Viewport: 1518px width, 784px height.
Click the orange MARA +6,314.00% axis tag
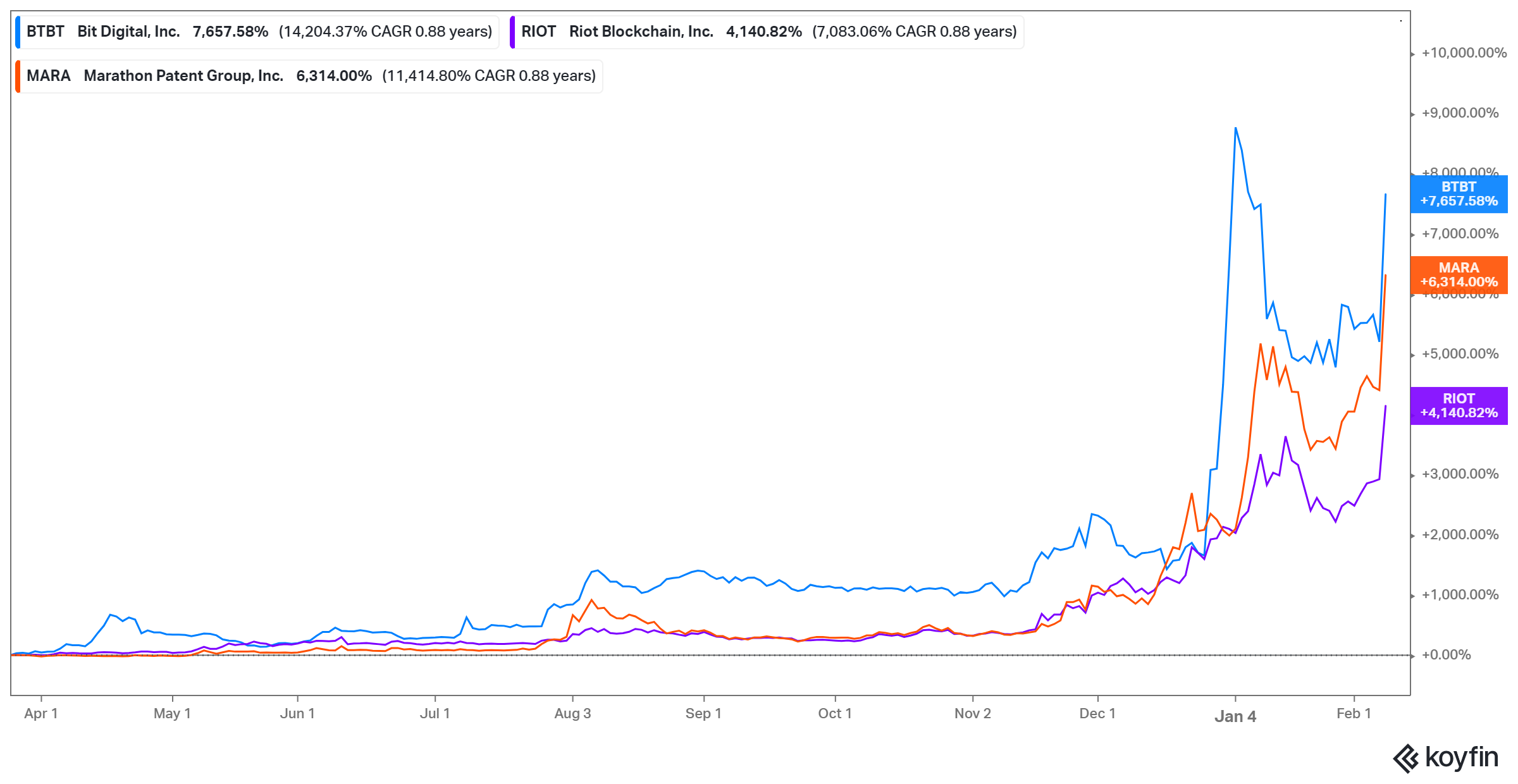(1459, 275)
